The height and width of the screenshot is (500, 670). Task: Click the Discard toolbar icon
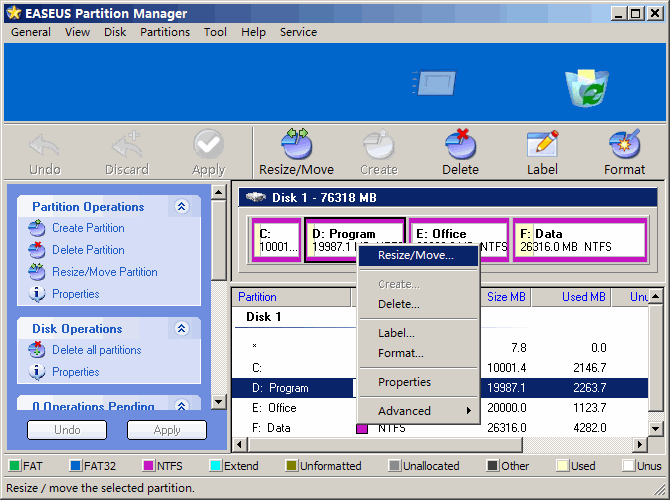pos(126,144)
